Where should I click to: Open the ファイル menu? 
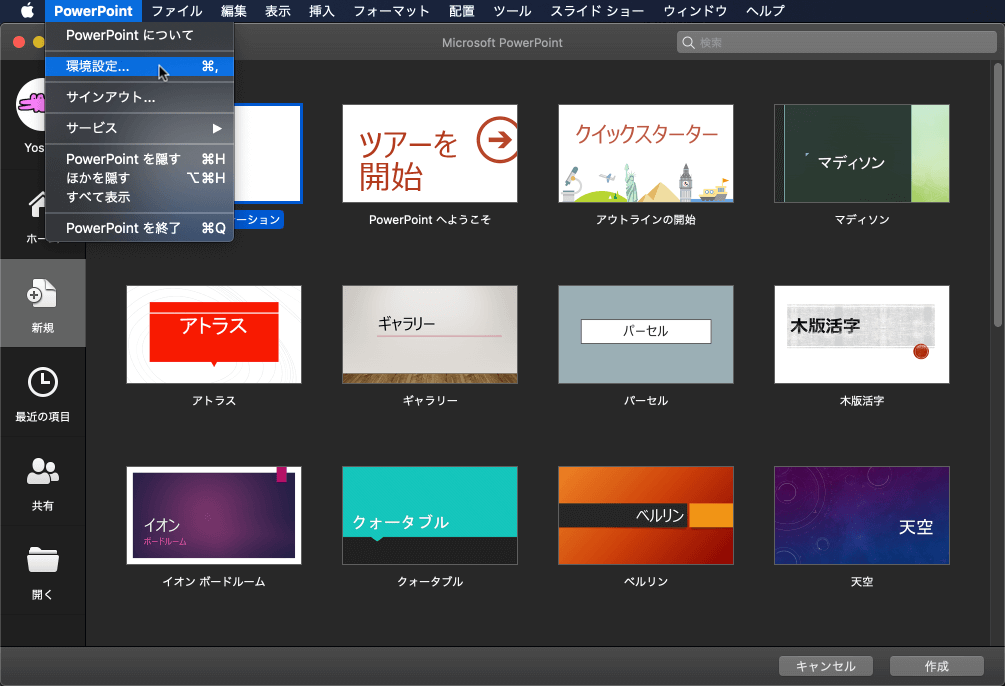[177, 11]
